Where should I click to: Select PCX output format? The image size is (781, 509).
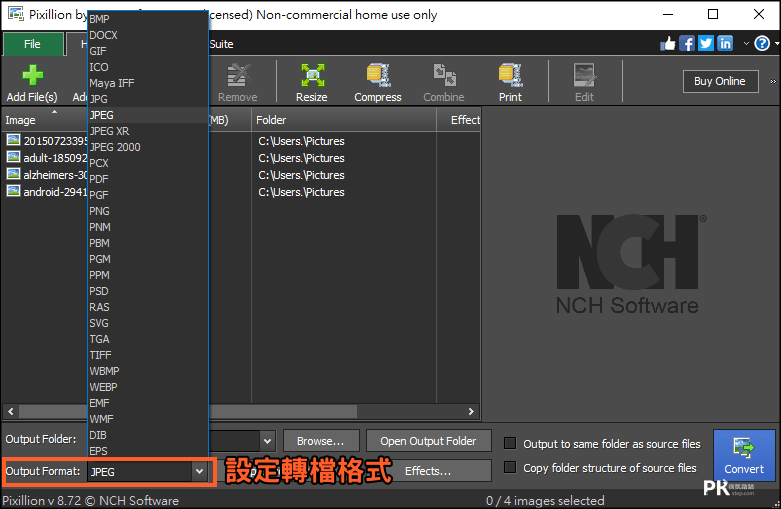[148, 163]
